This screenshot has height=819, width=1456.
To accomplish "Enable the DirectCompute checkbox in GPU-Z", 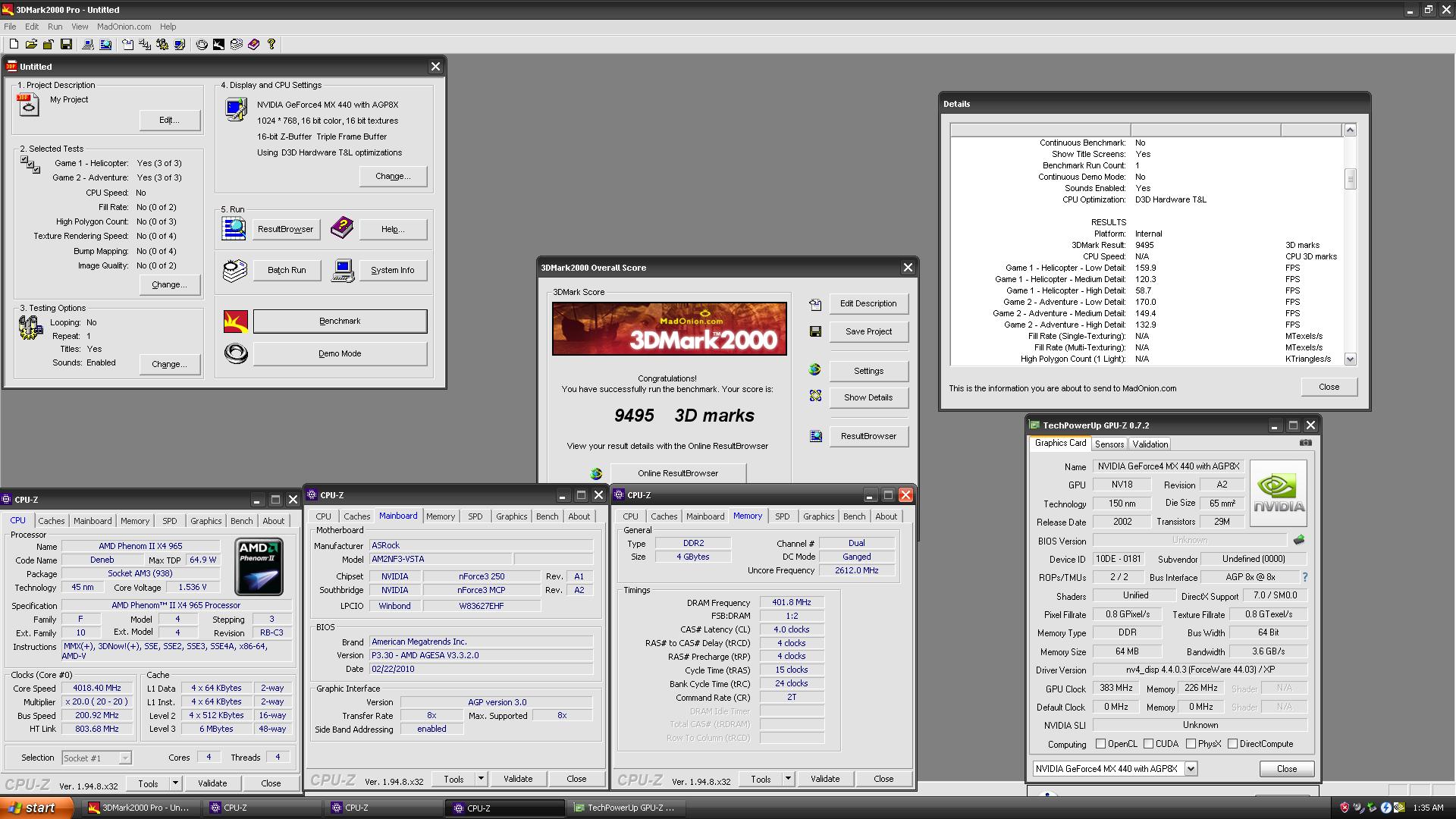I will pyautogui.click(x=1232, y=744).
